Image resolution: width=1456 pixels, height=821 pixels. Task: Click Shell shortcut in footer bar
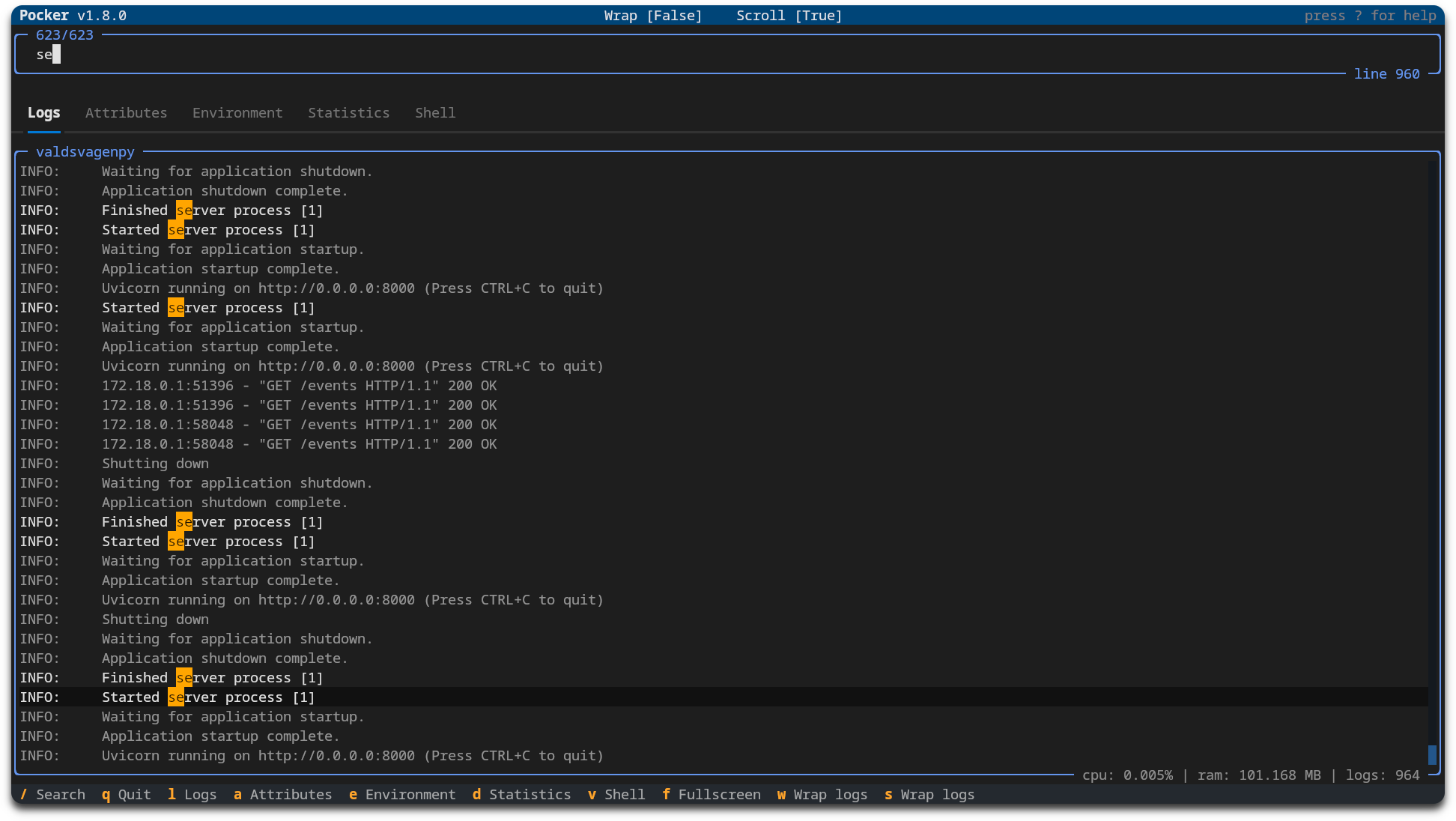click(x=616, y=795)
